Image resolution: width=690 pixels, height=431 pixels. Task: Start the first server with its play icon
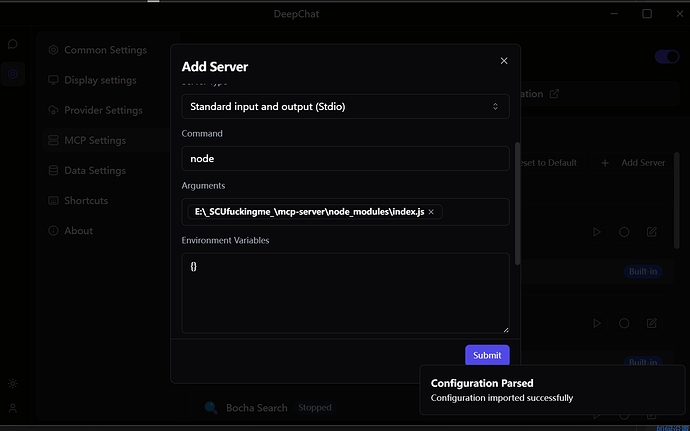[x=597, y=232]
